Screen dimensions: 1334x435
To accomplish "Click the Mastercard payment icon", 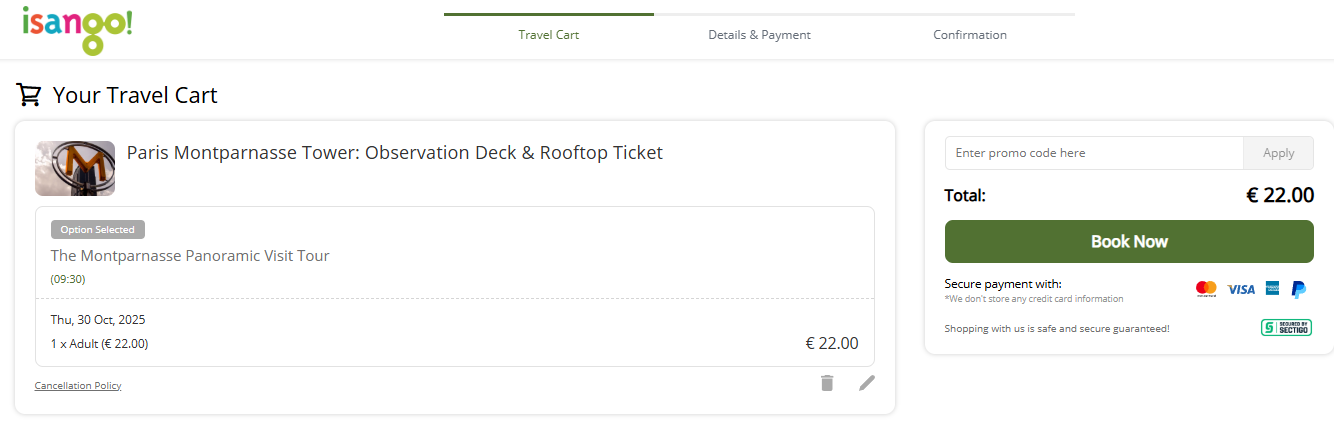I will [x=1206, y=289].
